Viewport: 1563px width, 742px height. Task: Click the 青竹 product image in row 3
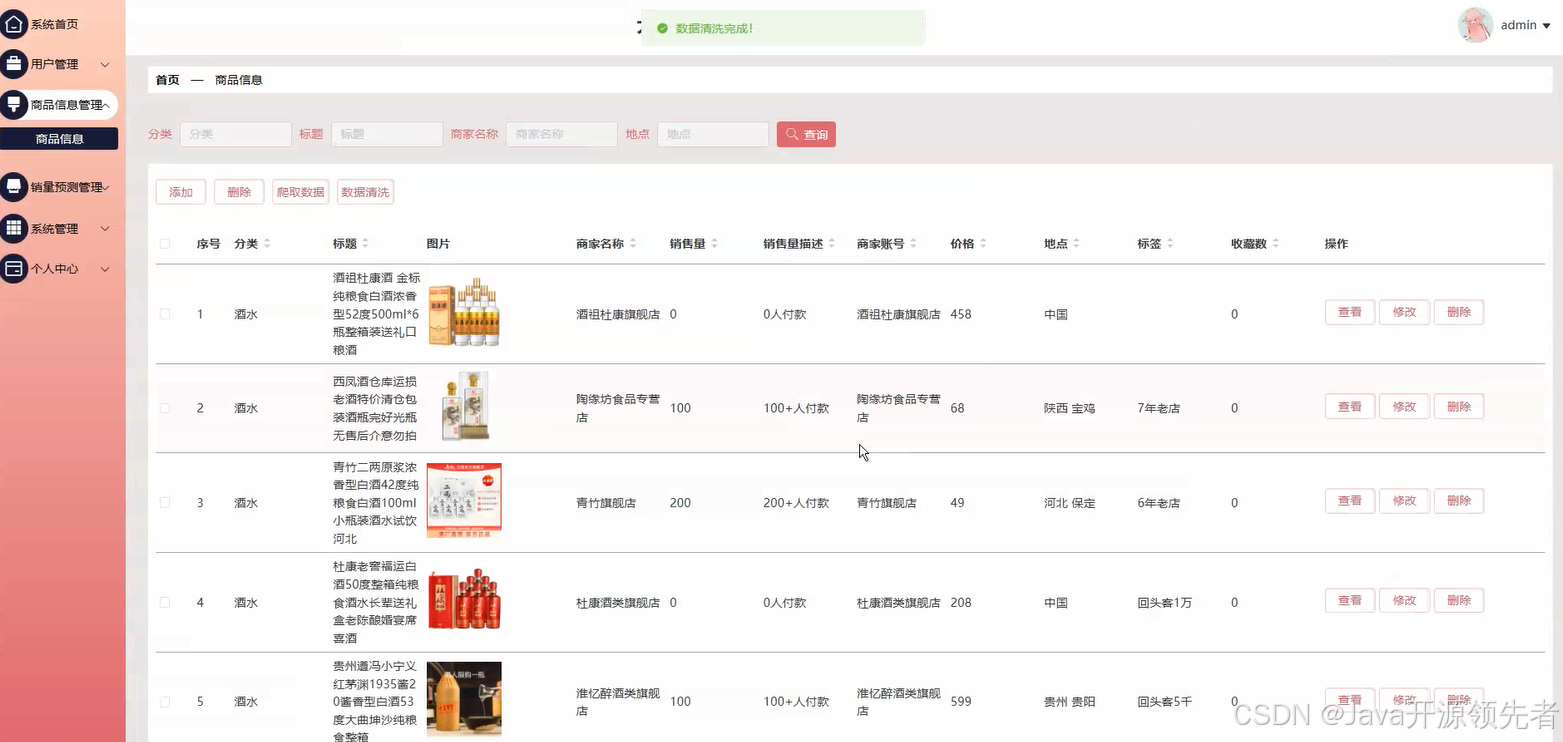point(464,500)
